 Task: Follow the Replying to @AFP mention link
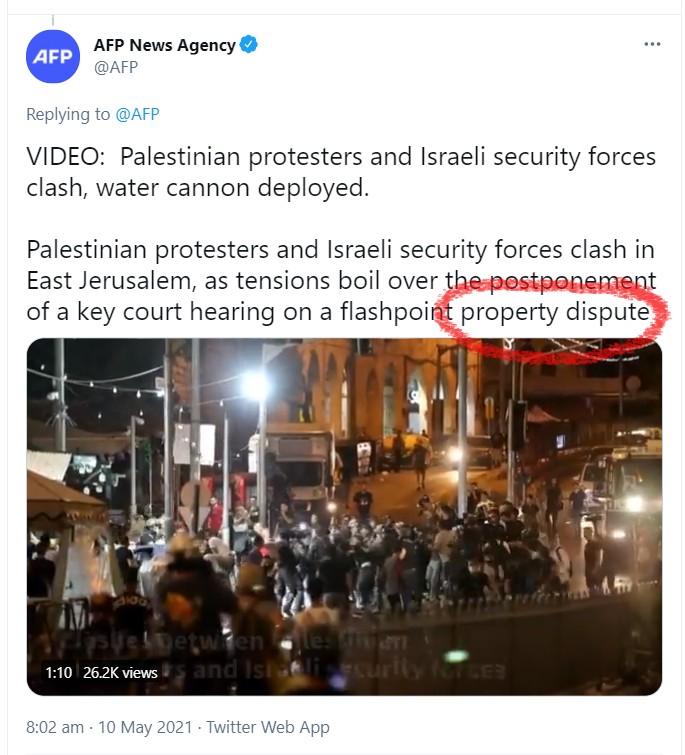[x=137, y=114]
